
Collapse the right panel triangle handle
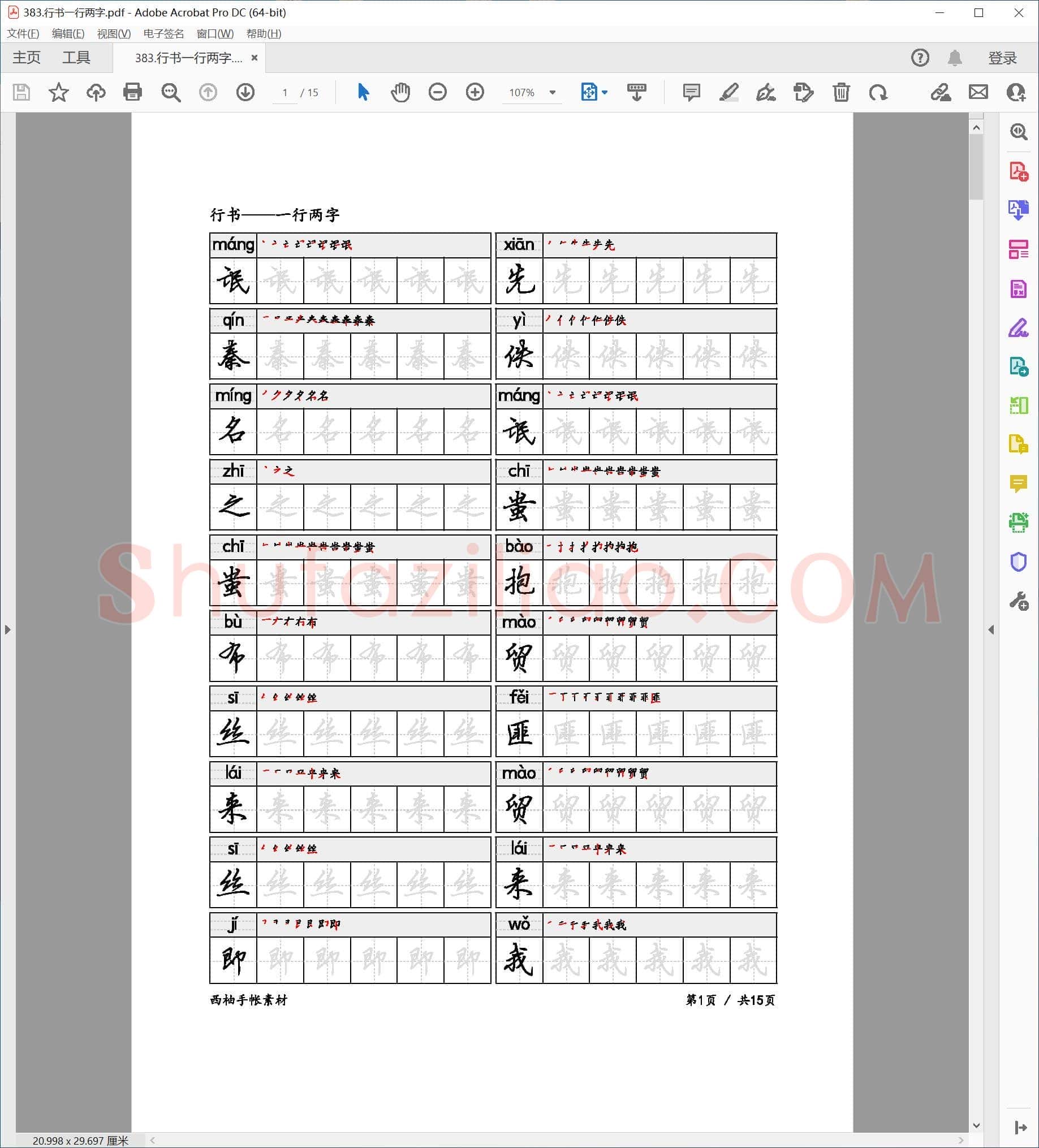click(991, 630)
